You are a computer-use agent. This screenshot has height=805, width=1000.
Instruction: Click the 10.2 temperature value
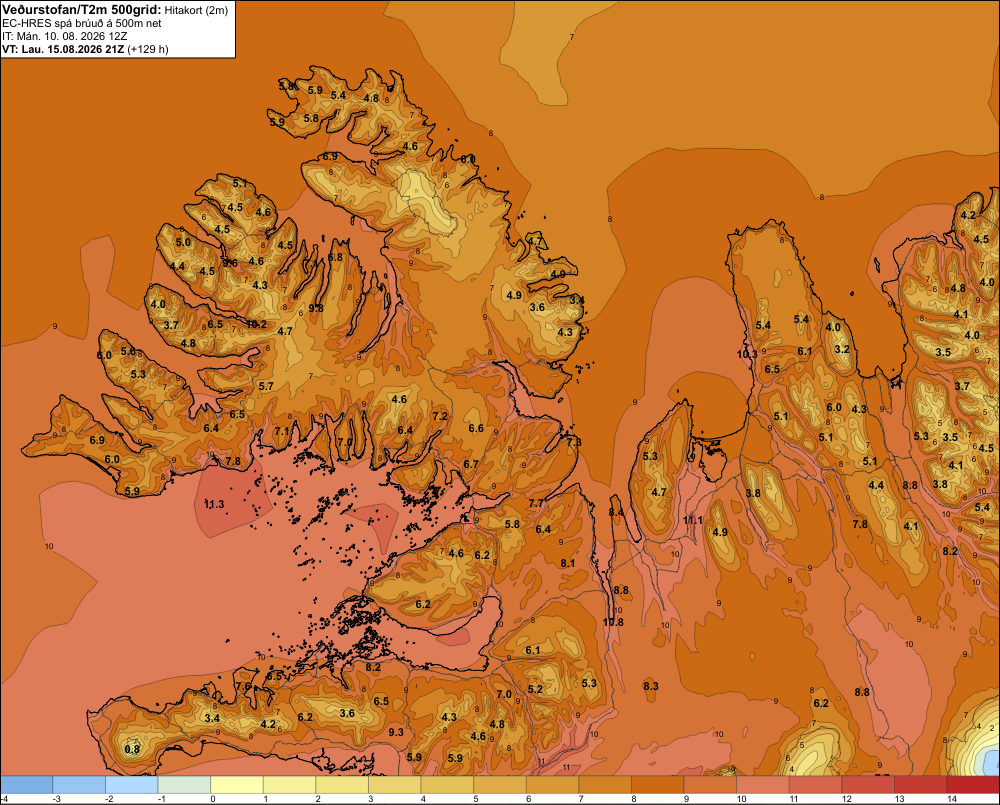tap(256, 324)
